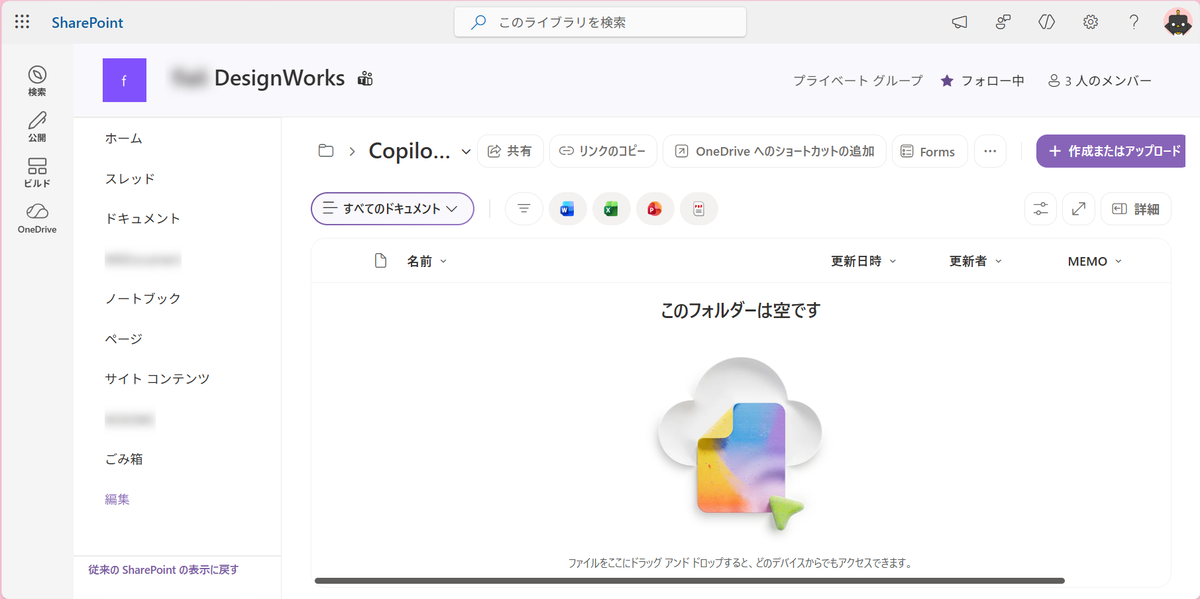Filter by Word documents icon
The width and height of the screenshot is (1200, 599).
(x=567, y=209)
